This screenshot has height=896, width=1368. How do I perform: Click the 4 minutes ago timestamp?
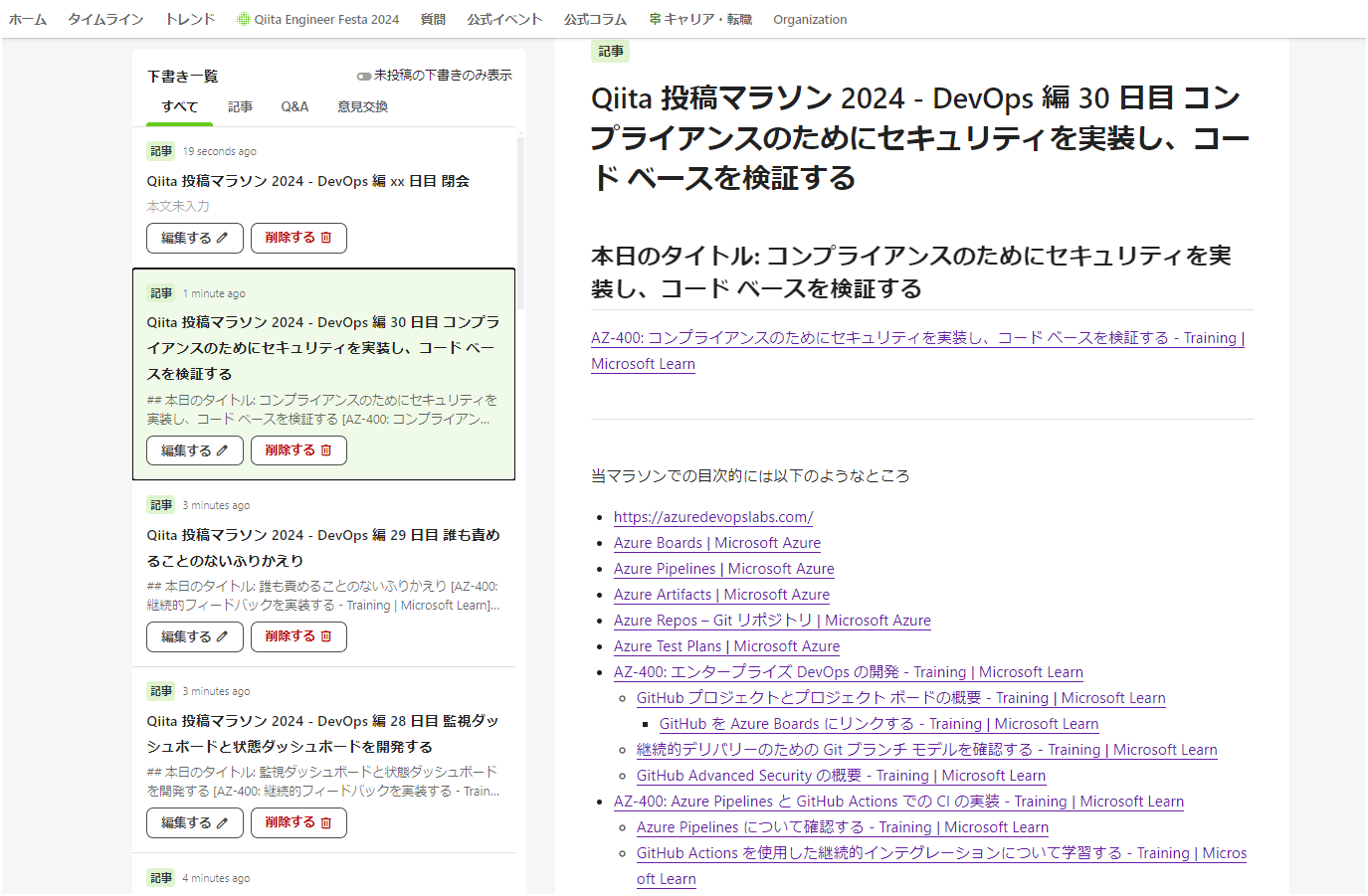tap(216, 879)
